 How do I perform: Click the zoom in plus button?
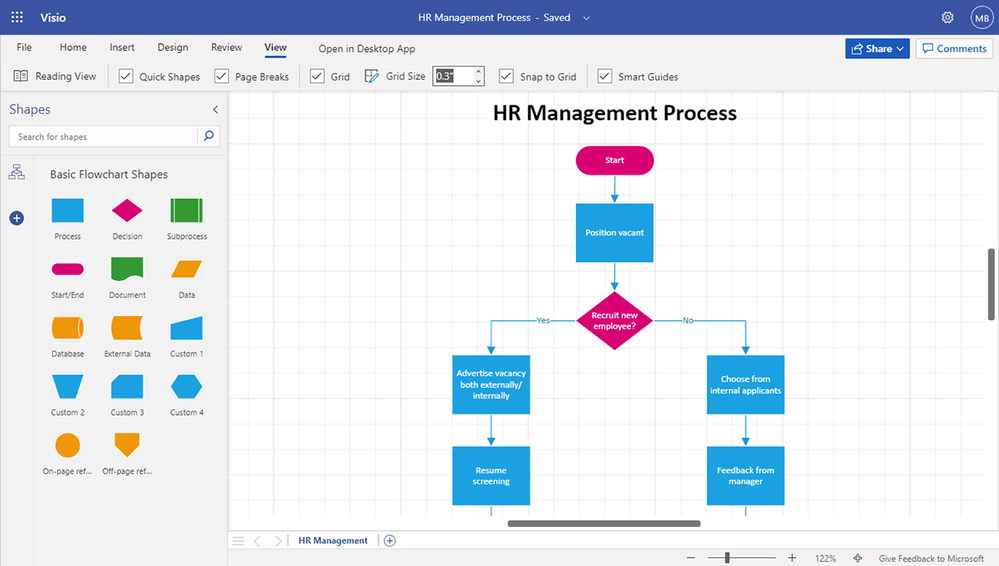coord(792,558)
